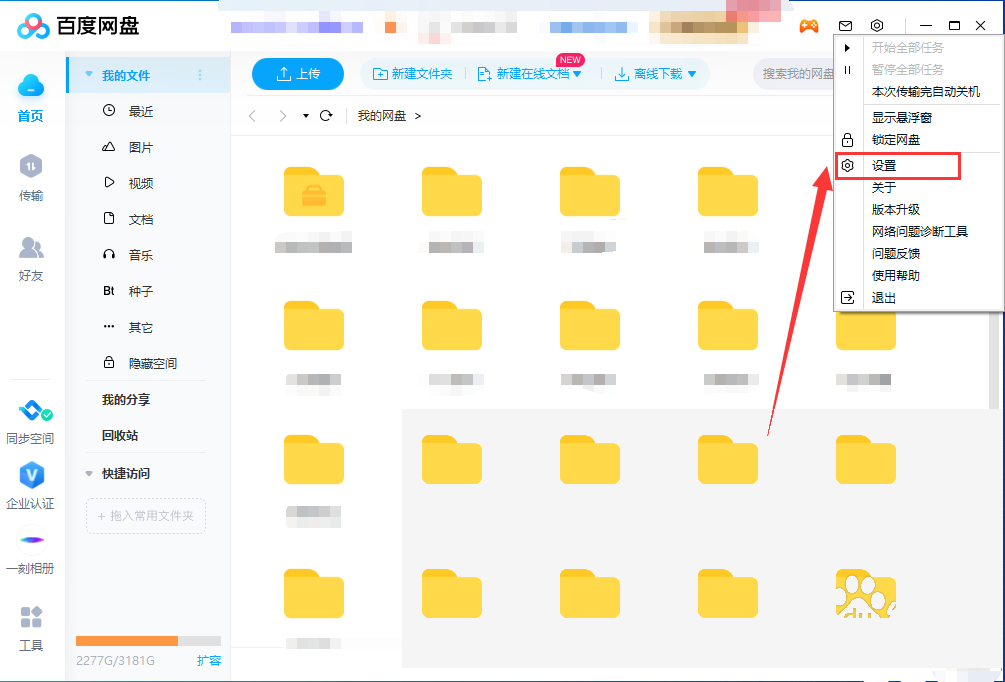Collapse the 我的文件 tree section
Image resolution: width=1005 pixels, height=682 pixels.
[89, 74]
